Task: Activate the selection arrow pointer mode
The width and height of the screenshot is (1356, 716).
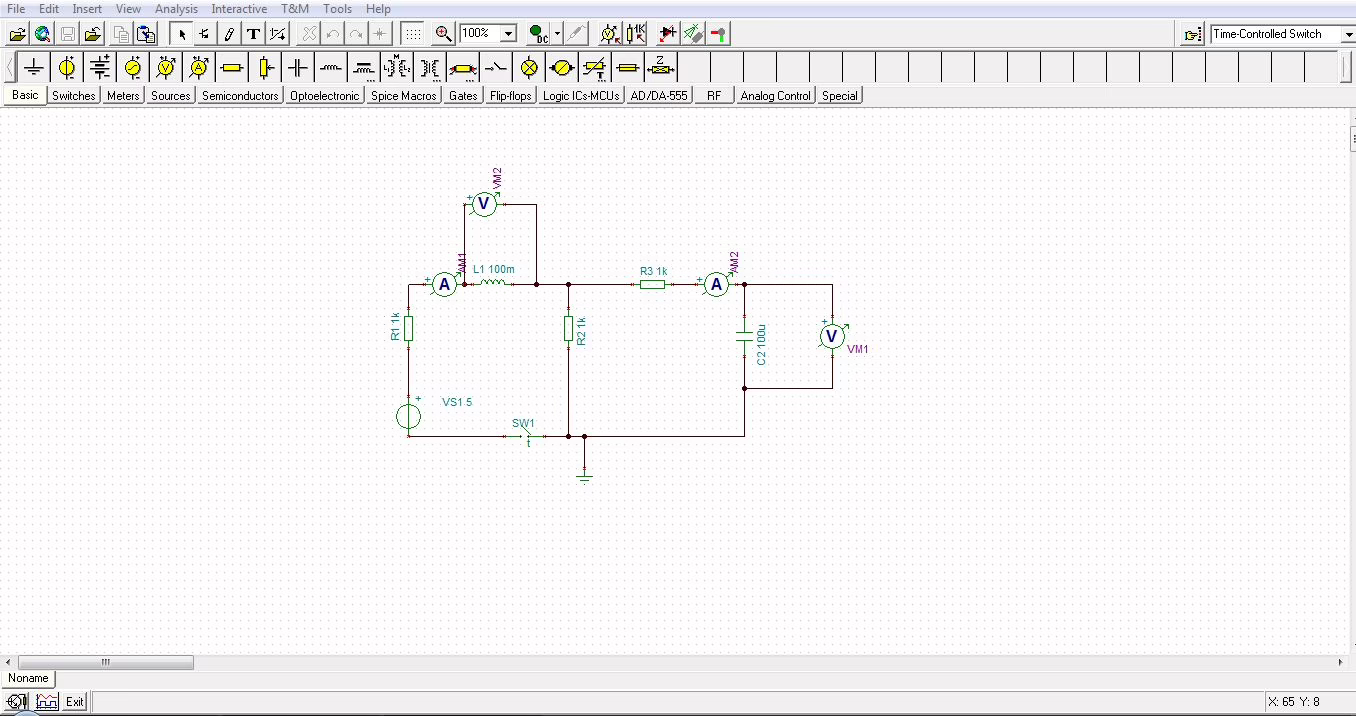Action: click(182, 34)
